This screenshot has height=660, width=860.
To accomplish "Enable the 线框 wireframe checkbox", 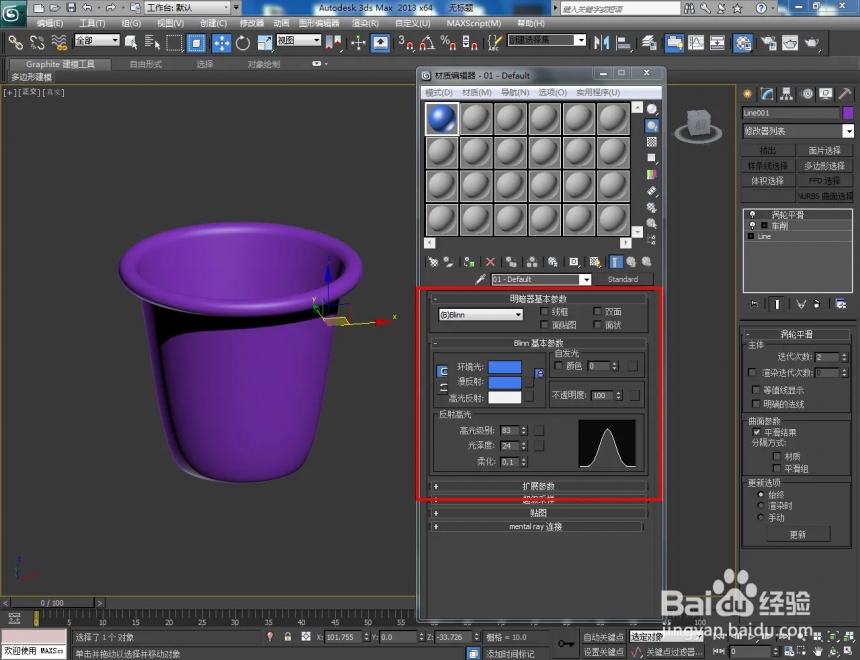I will [544, 311].
